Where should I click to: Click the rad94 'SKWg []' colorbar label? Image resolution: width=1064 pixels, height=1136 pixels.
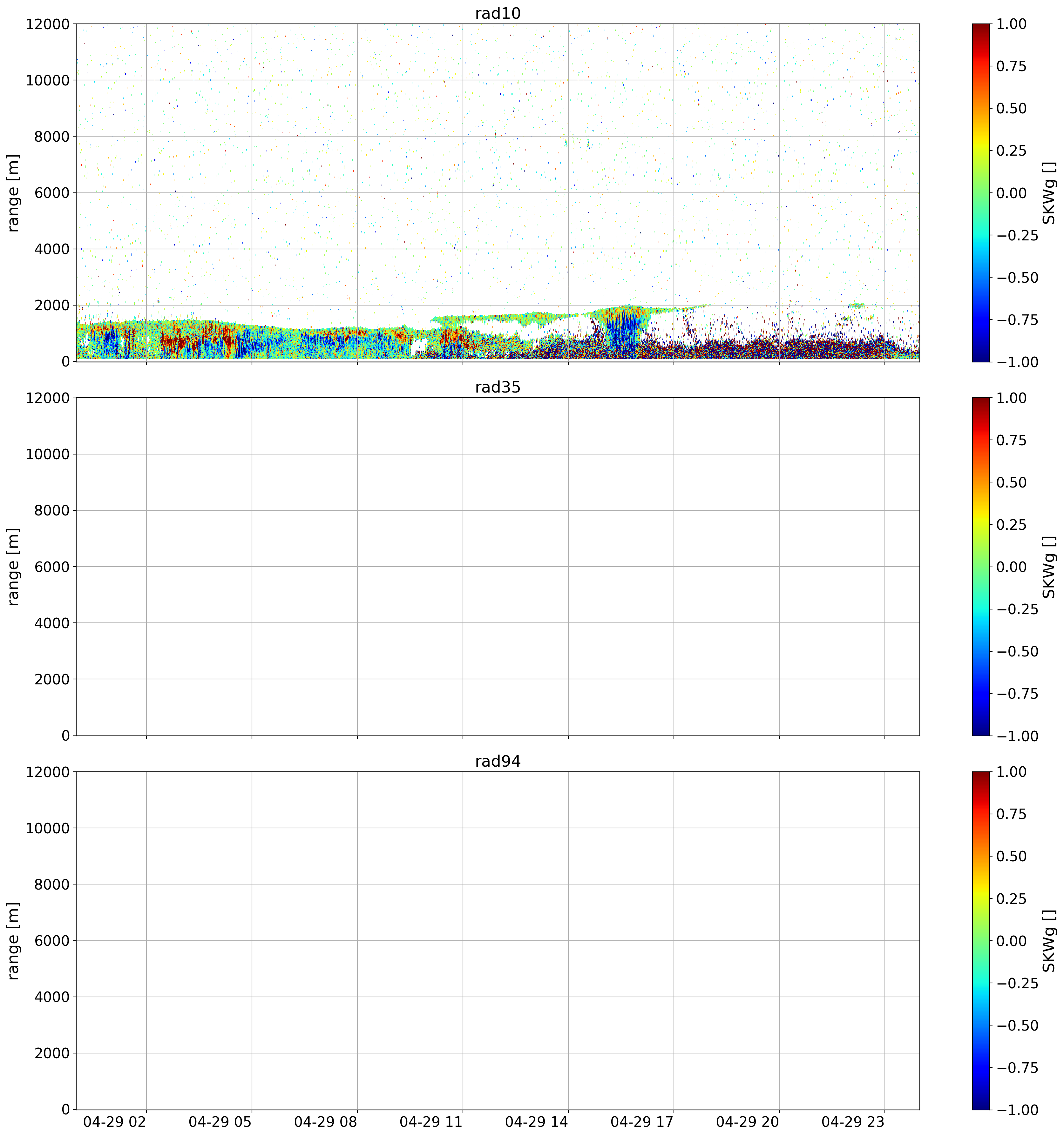(1049, 941)
